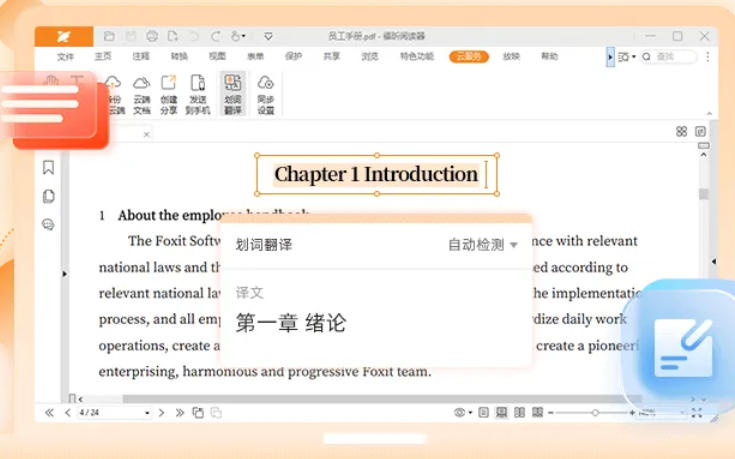Click the Foxit logo button
Viewport: 735px width, 459px height.
(x=64, y=36)
